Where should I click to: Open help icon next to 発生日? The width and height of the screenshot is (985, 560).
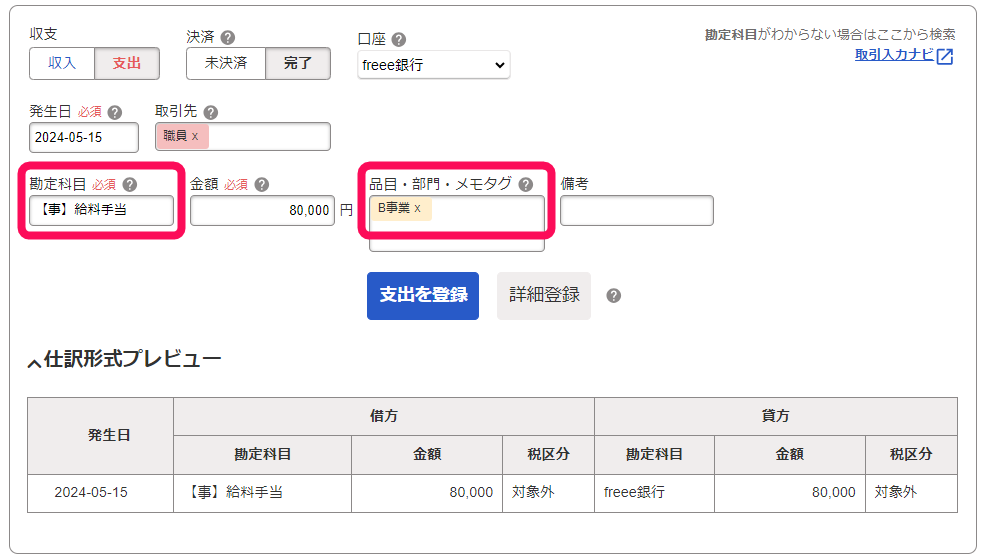pos(114,113)
